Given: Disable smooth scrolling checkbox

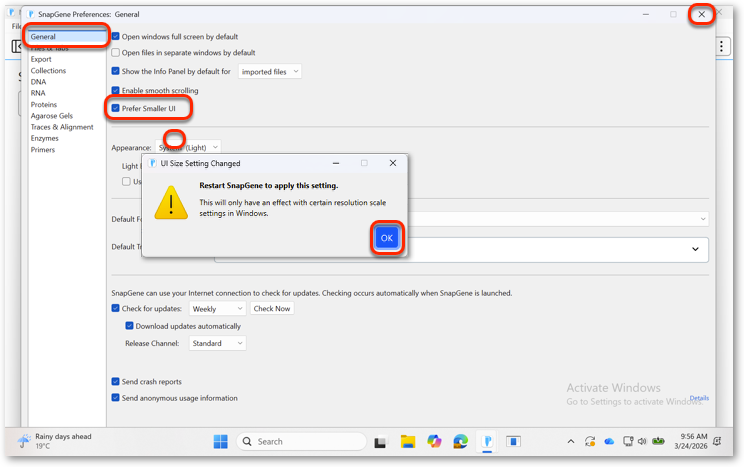Looking at the screenshot, I should 115,90.
